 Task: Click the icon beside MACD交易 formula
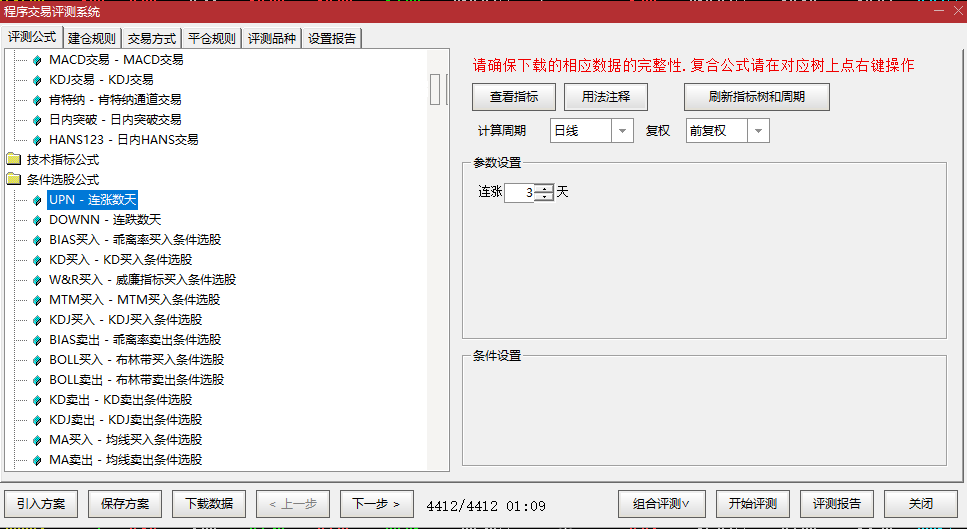[38, 60]
